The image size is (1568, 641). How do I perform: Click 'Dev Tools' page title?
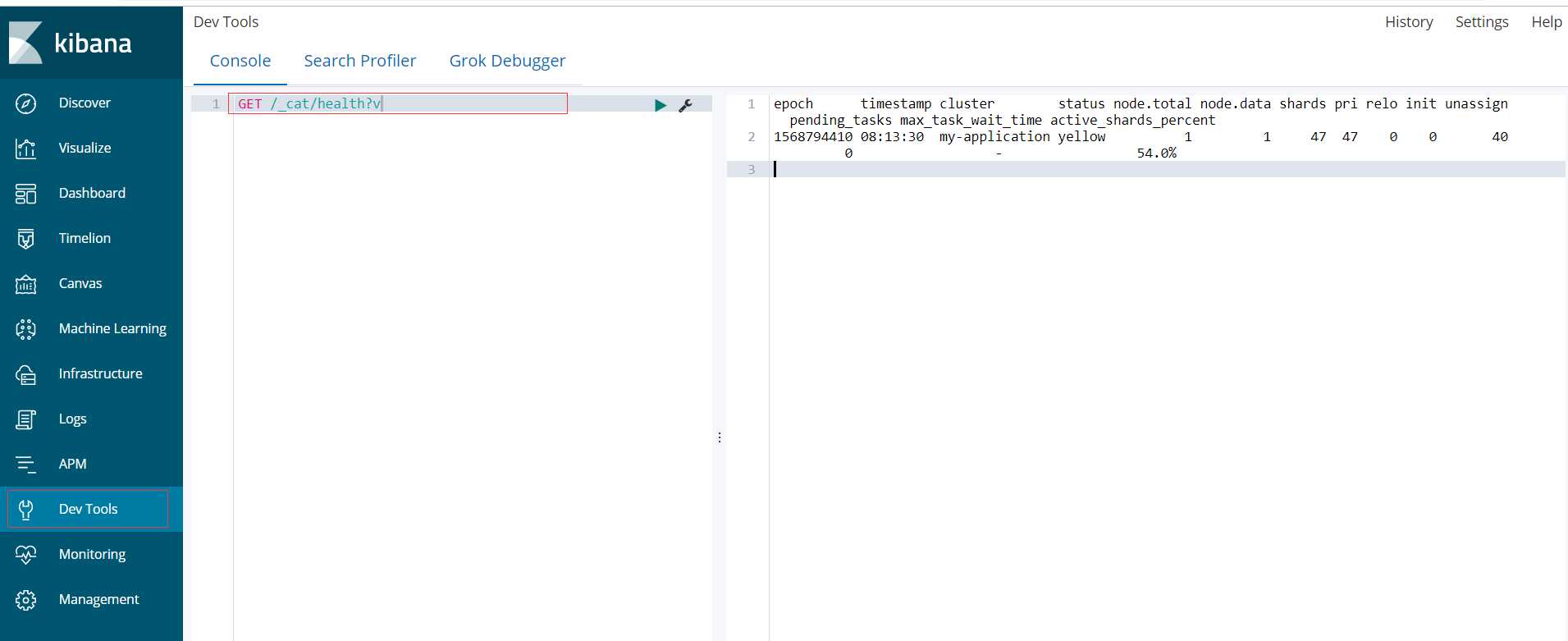tap(226, 22)
